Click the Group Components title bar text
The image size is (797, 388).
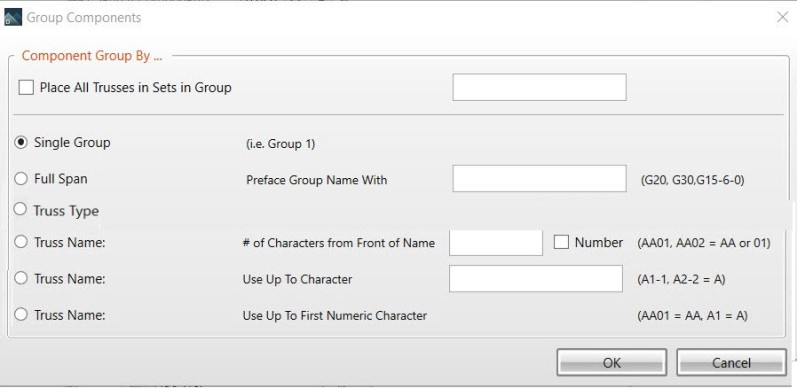point(84,18)
